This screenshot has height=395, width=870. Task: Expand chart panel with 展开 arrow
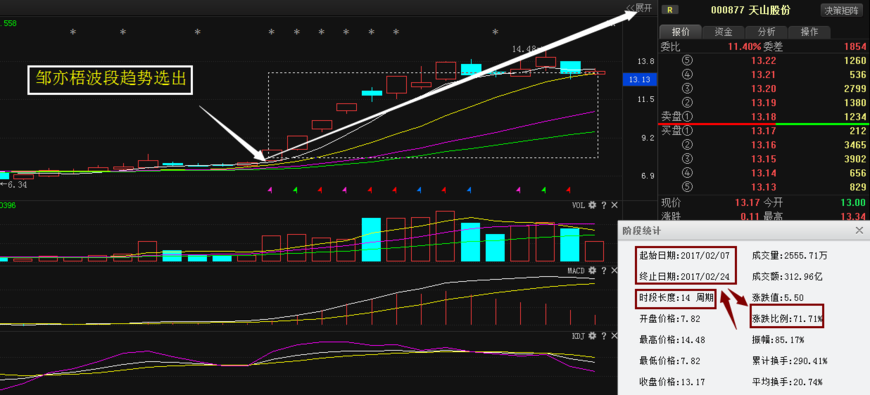(x=639, y=8)
